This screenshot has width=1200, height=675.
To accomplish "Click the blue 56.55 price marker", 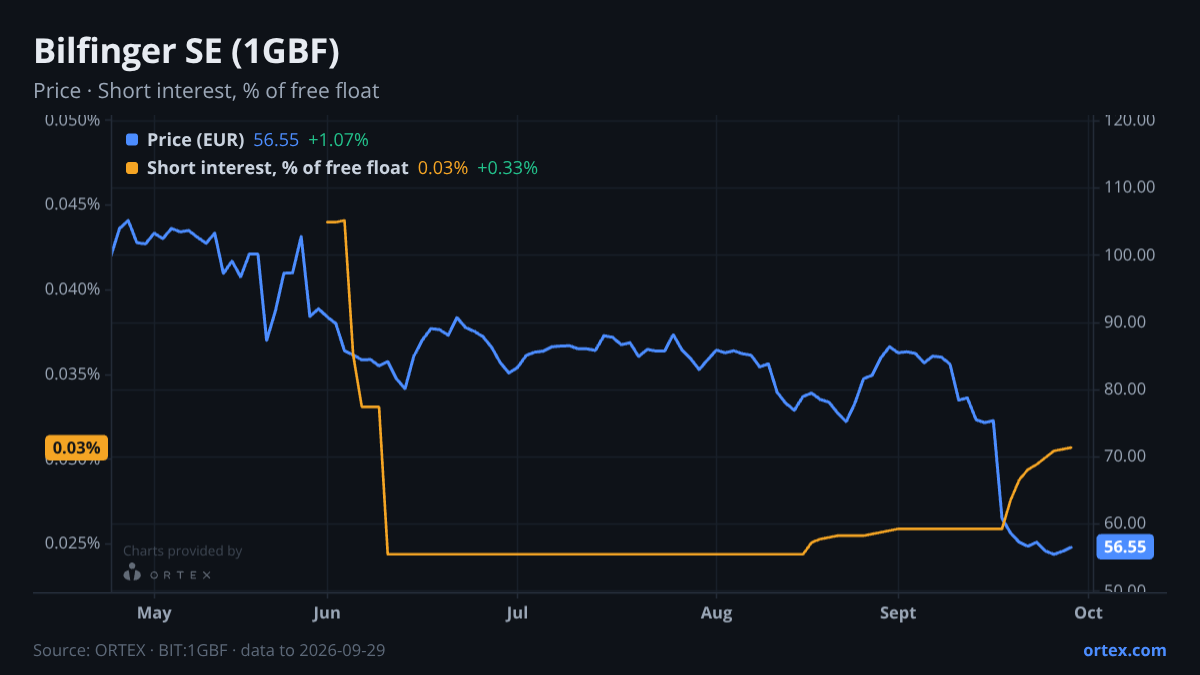I will point(1125,547).
